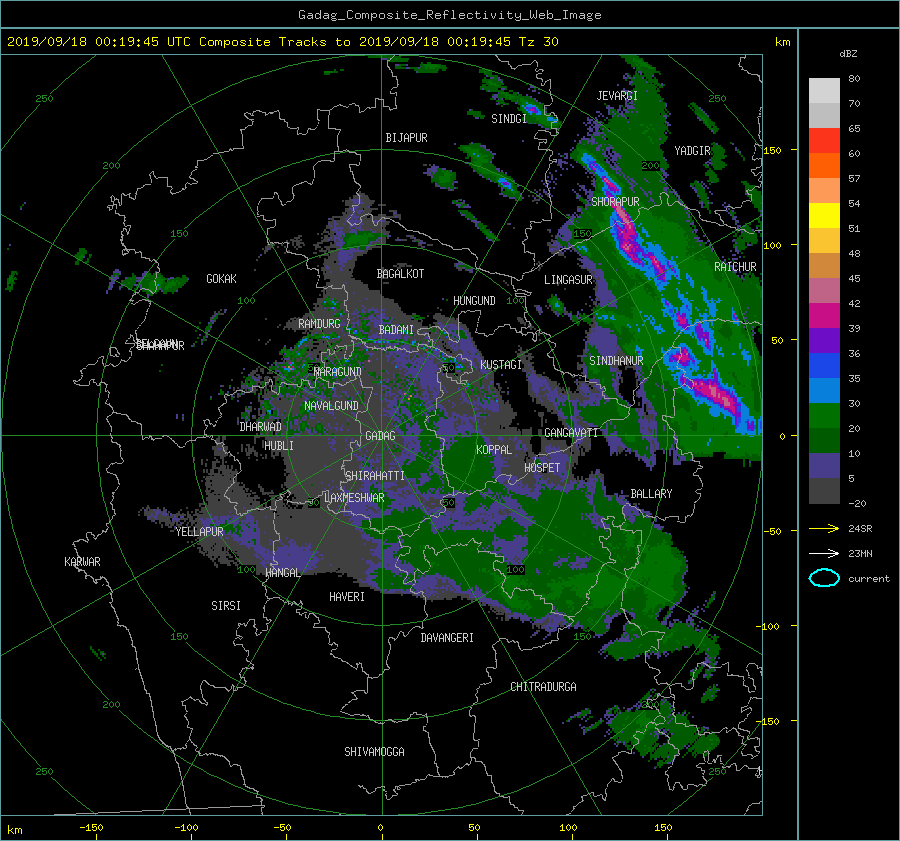This screenshot has width=900, height=841.
Task: Click the LAXMESHWAR map label
Action: click(x=354, y=498)
